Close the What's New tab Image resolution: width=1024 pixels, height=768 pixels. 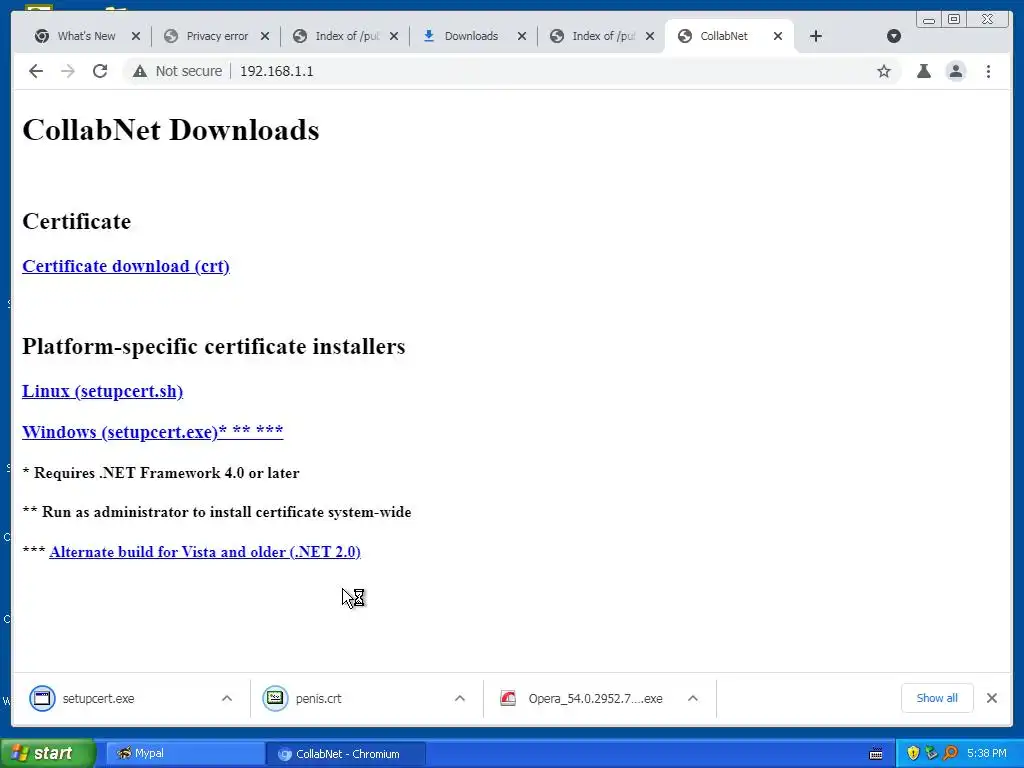pos(136,36)
